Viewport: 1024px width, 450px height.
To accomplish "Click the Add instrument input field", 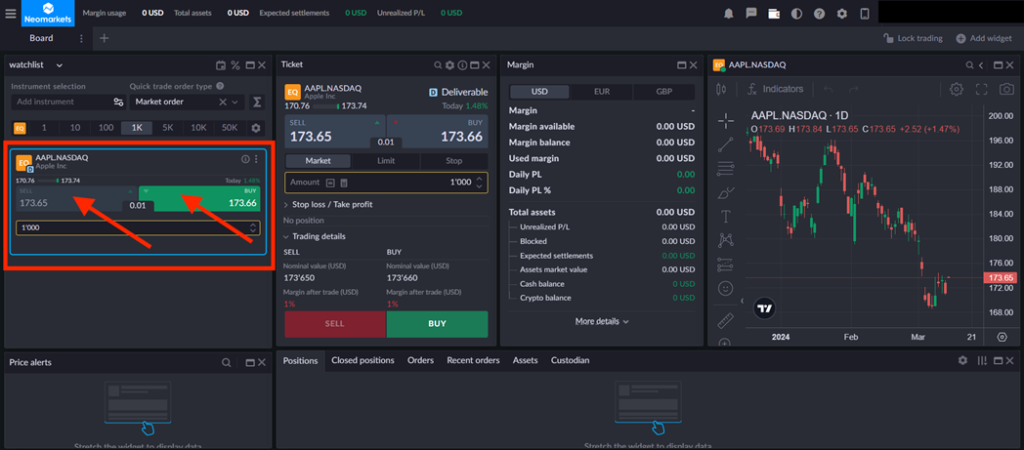I will (60, 102).
